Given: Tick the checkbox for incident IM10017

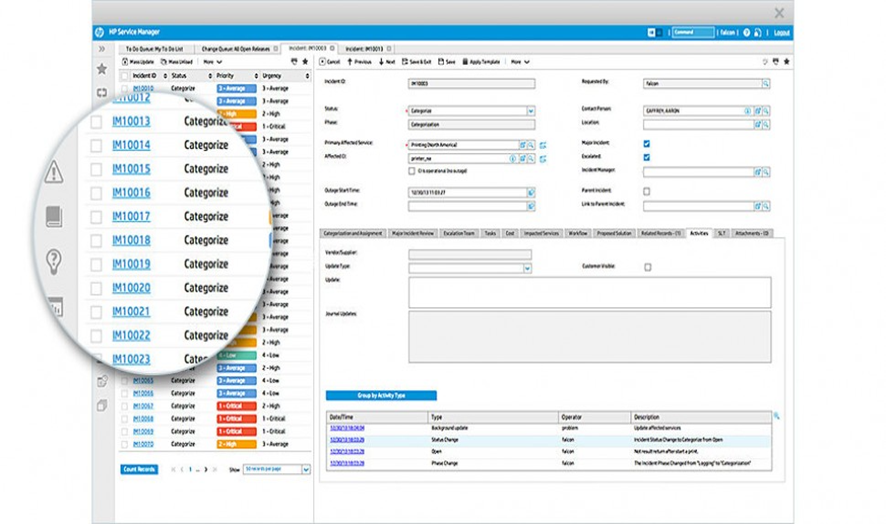Looking at the screenshot, I should (96, 217).
